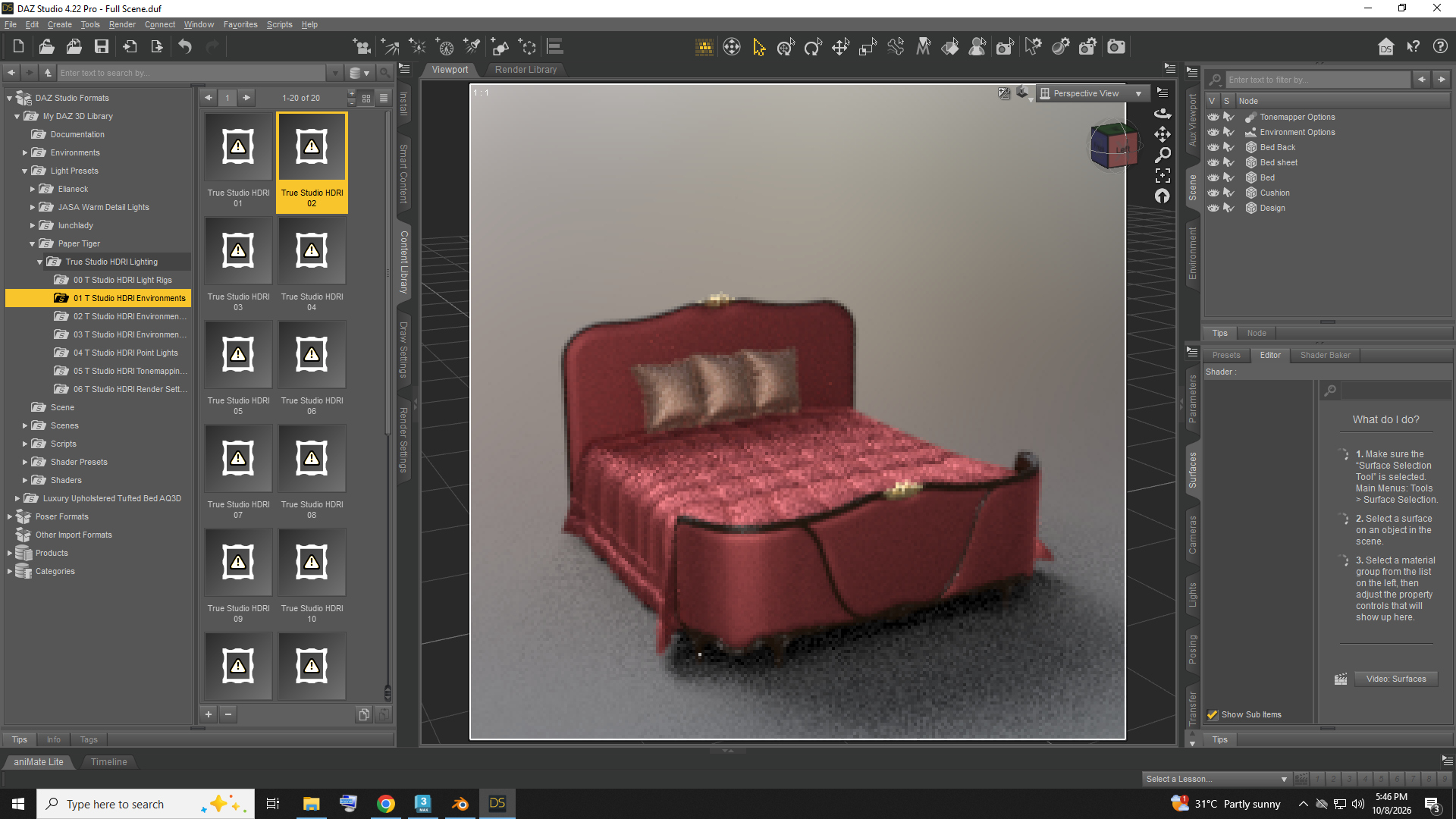This screenshot has width=1456, height=819.
Task: Toggle viewport draw style sphere icon
Action: click(1023, 93)
